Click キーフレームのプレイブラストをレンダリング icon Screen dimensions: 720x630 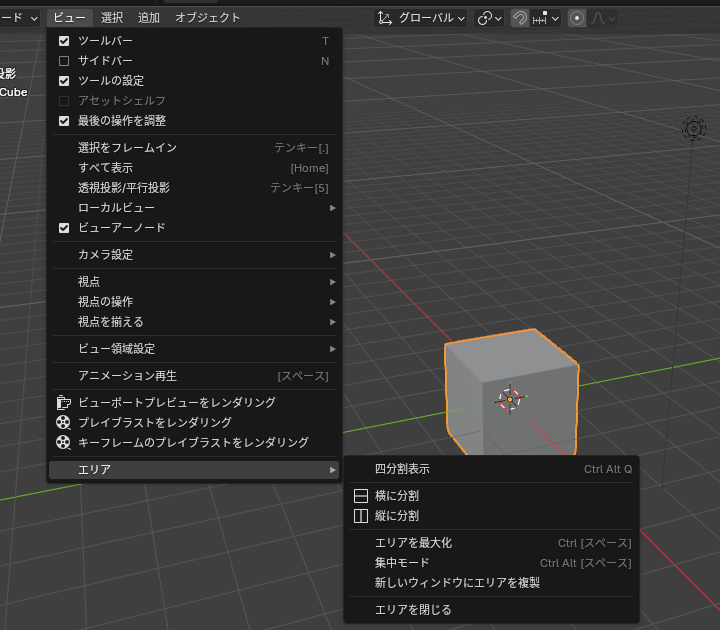tap(63, 443)
